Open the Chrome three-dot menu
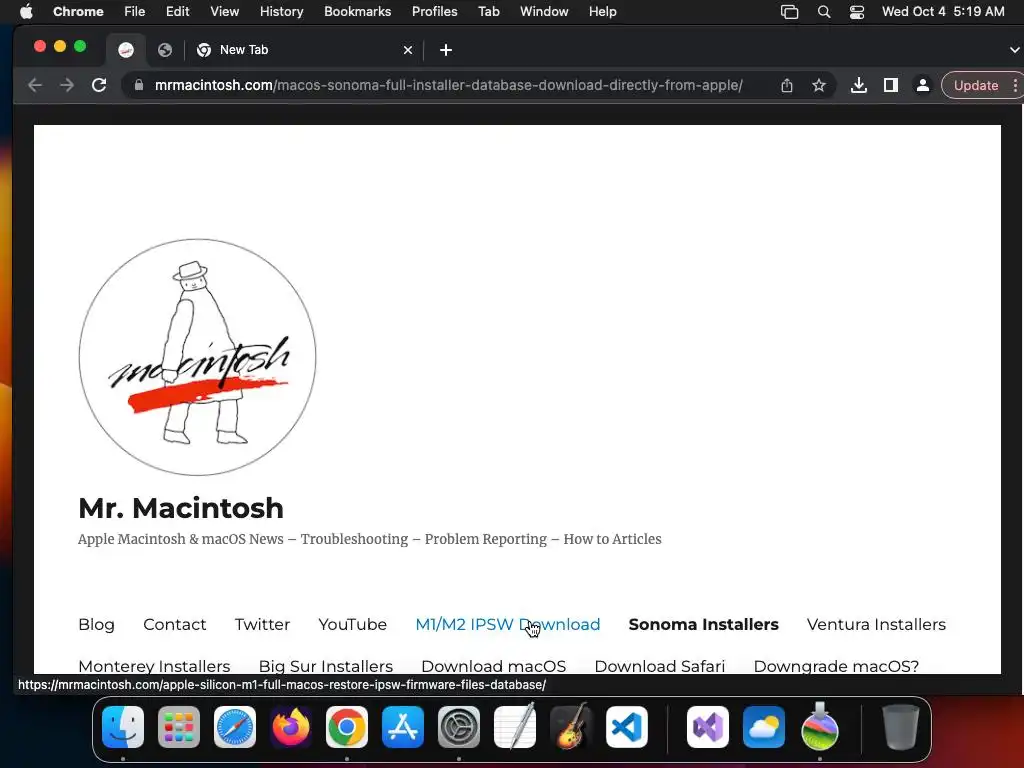Screen dimensions: 1024x768 1015,86
